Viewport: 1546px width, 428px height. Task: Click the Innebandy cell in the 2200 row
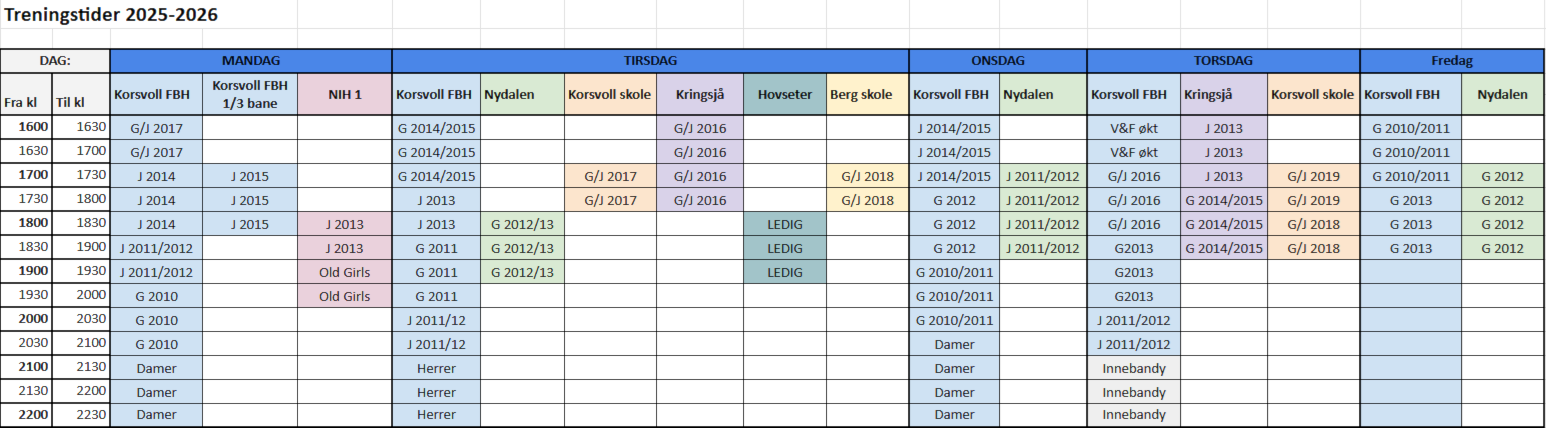(1133, 416)
